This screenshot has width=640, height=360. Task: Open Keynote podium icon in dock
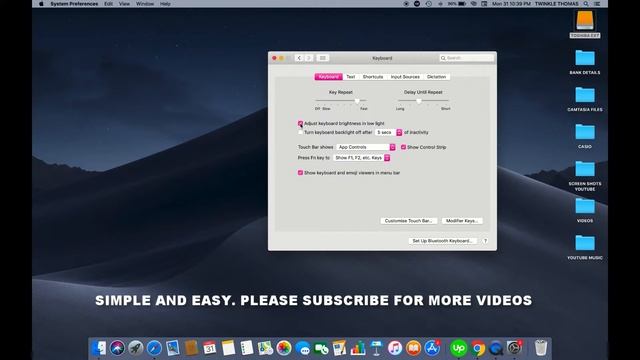click(x=376, y=348)
